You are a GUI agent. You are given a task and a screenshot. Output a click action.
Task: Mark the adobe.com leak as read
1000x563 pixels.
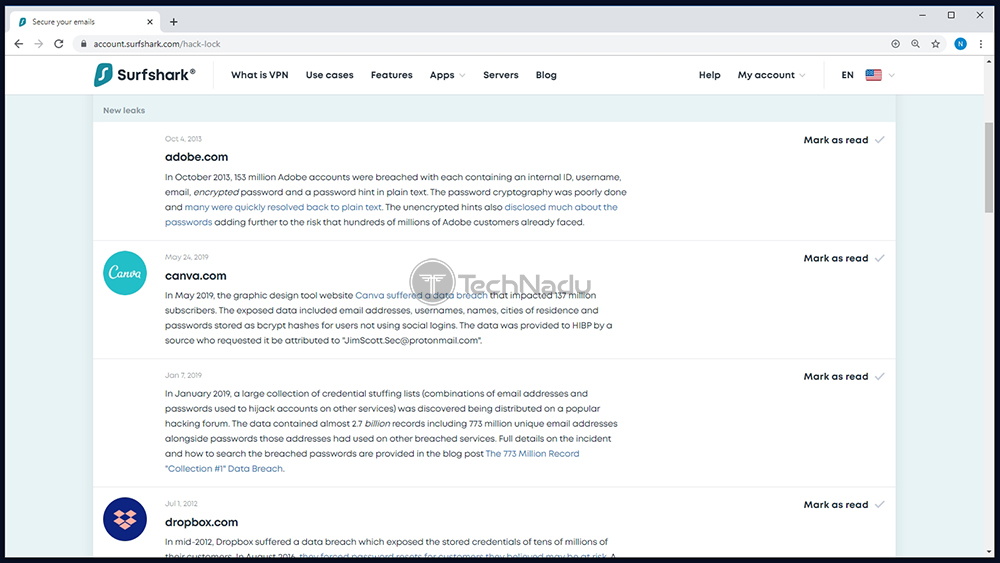tap(844, 140)
